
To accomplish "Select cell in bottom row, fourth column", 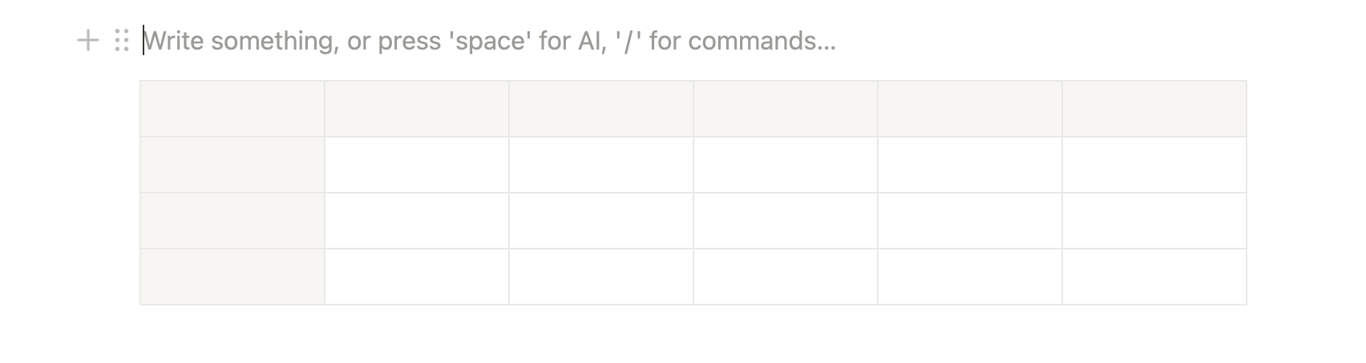I will pyautogui.click(x=785, y=277).
